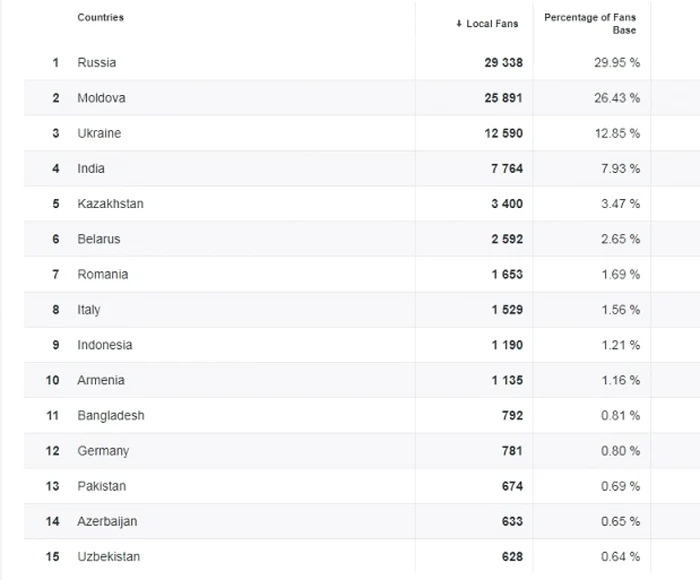
Task: Click Indonesia in the list
Action: point(104,345)
